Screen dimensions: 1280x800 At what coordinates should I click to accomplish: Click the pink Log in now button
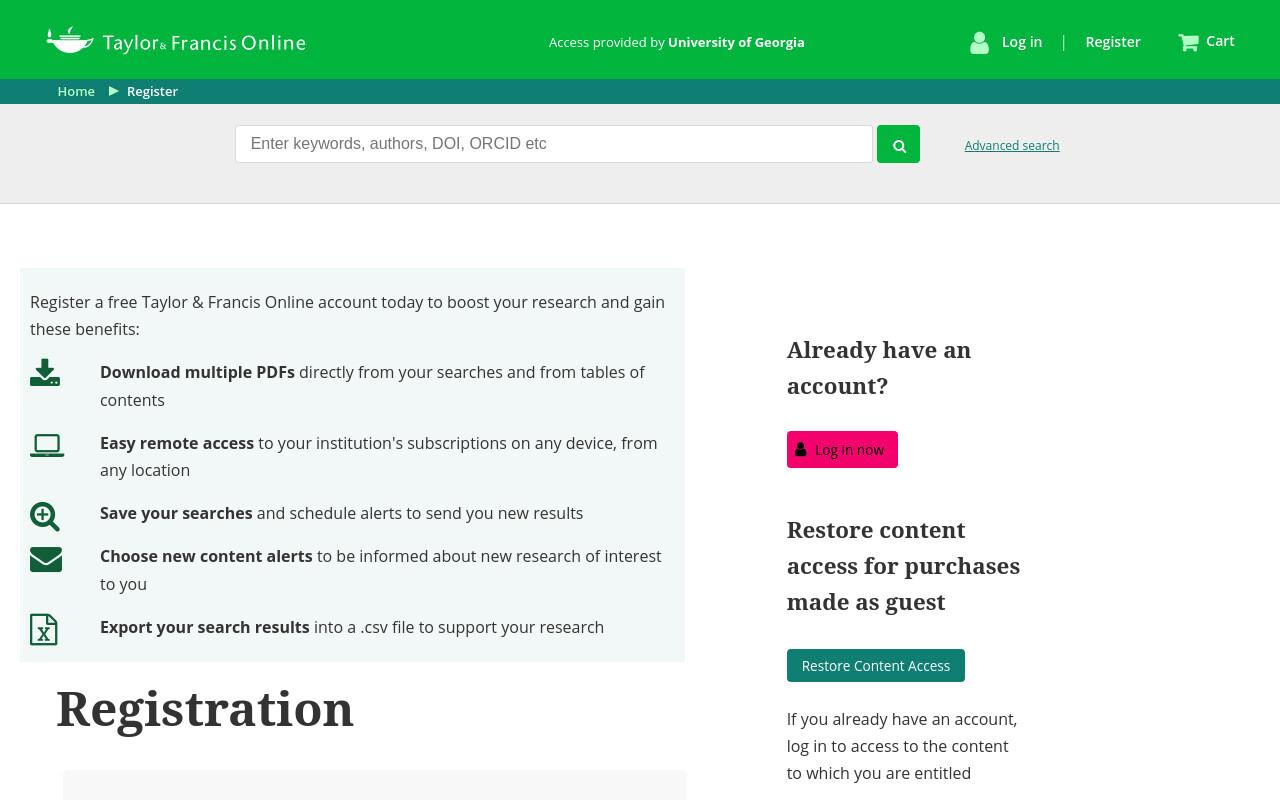coord(842,450)
